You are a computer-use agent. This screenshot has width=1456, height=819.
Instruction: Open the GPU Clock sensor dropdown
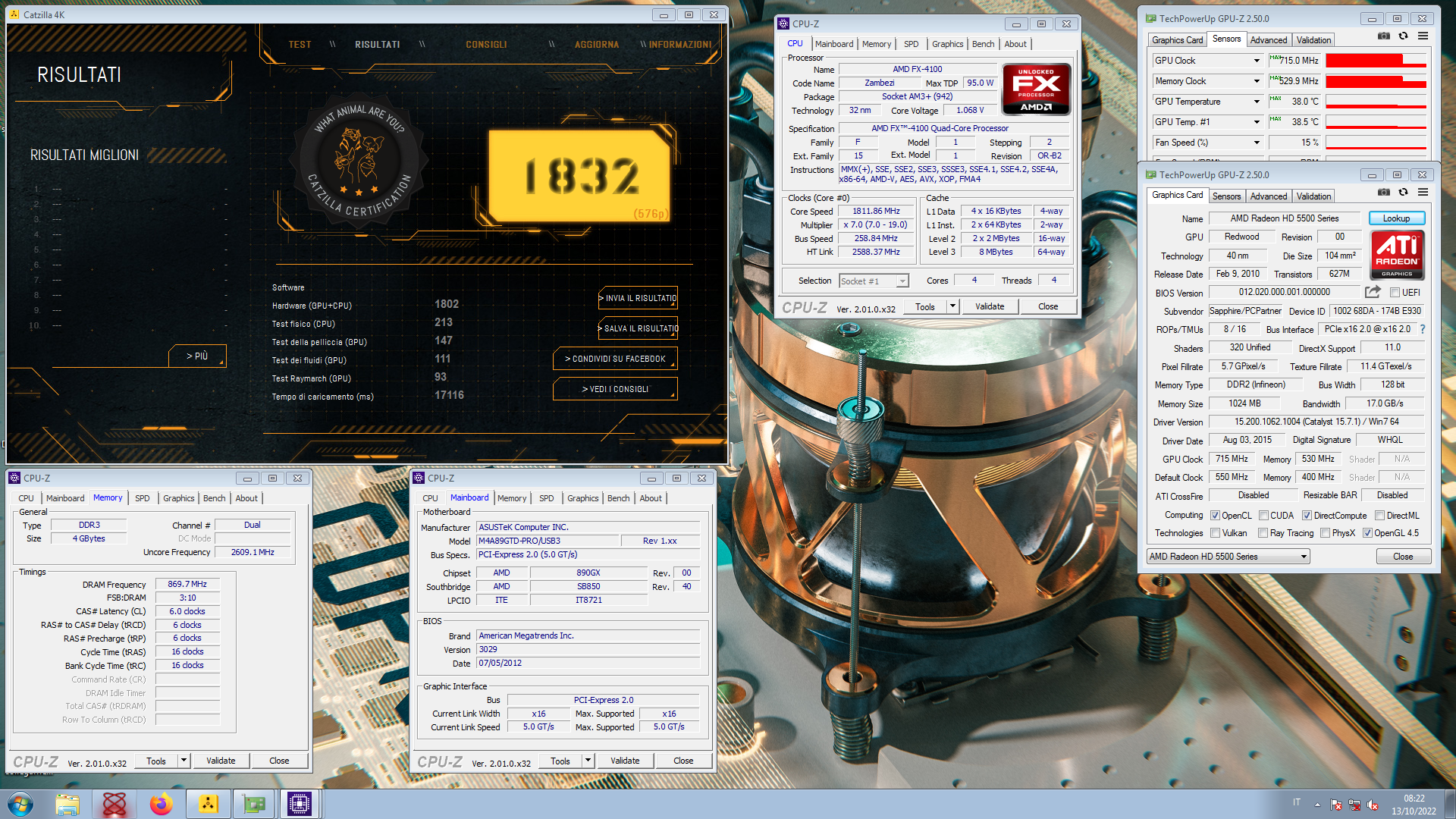pyautogui.click(x=1257, y=61)
